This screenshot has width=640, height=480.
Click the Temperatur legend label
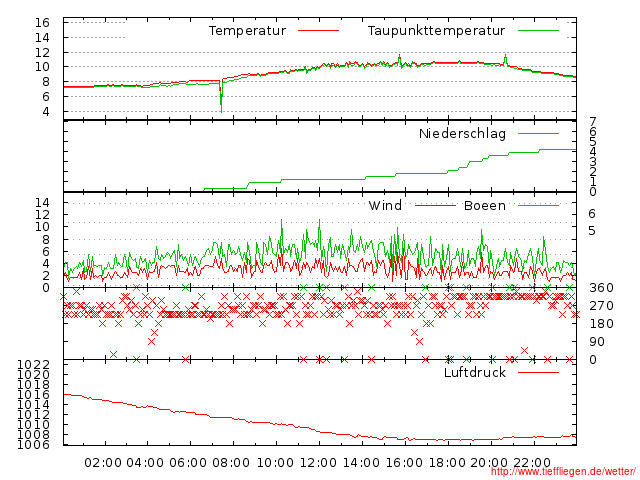click(247, 31)
